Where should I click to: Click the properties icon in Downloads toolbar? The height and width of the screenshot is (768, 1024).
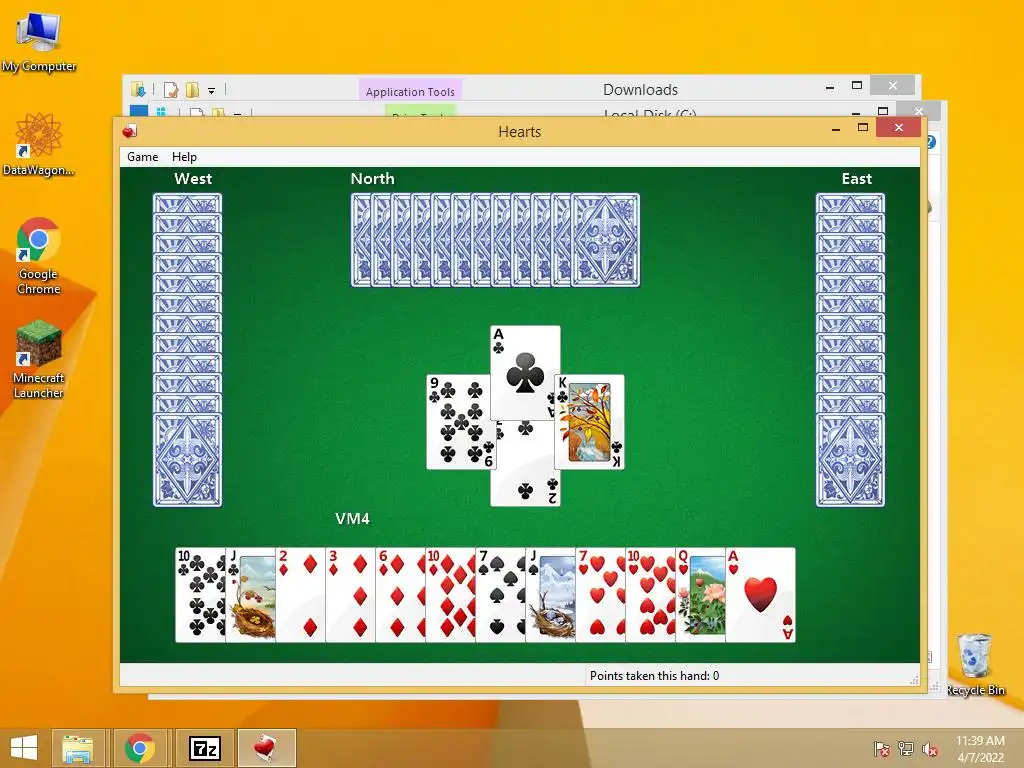pos(171,89)
